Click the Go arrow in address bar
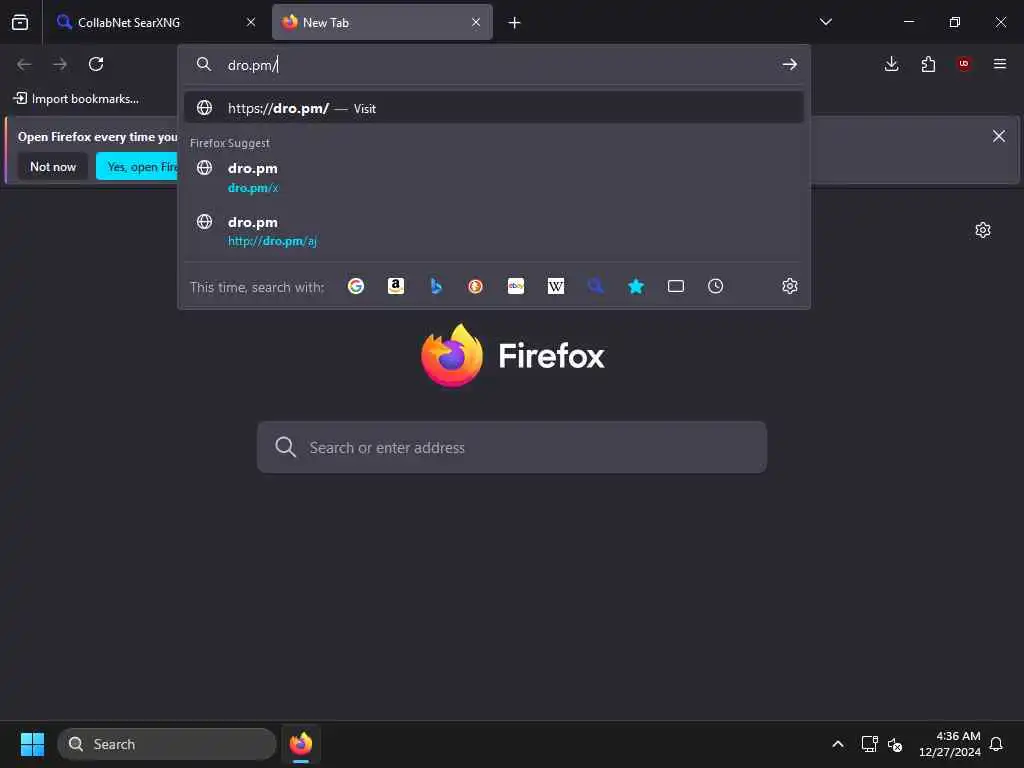 790,64
